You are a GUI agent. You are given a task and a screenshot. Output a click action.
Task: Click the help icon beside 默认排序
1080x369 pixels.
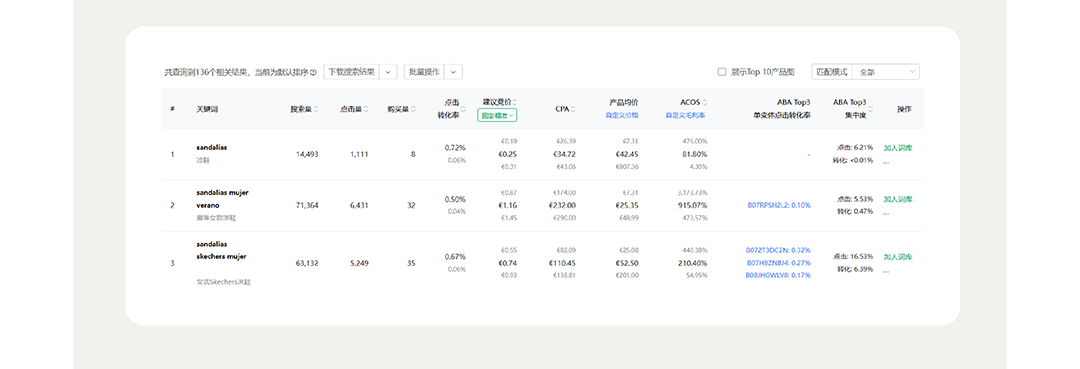tap(313, 72)
